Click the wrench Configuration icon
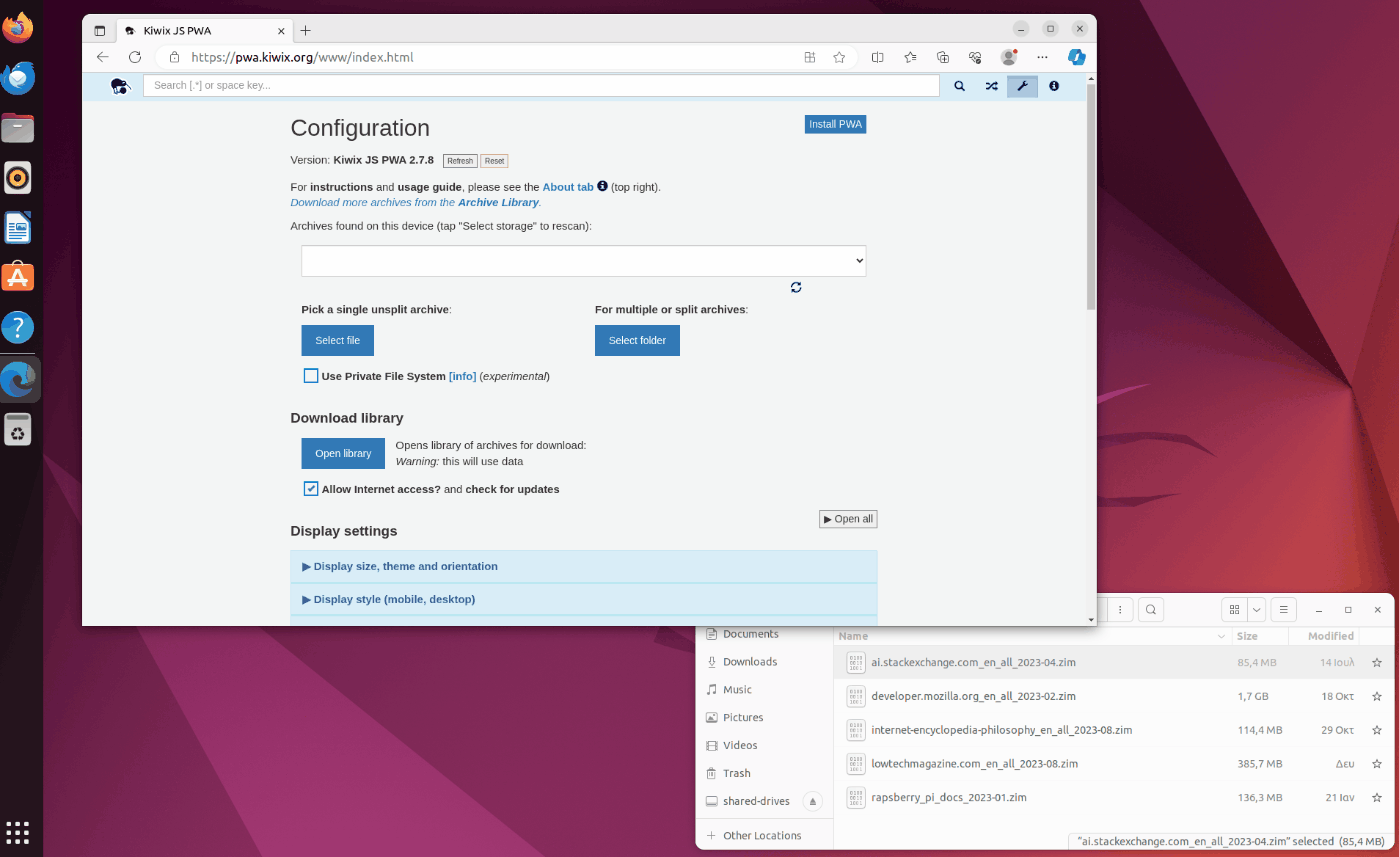 (1022, 86)
